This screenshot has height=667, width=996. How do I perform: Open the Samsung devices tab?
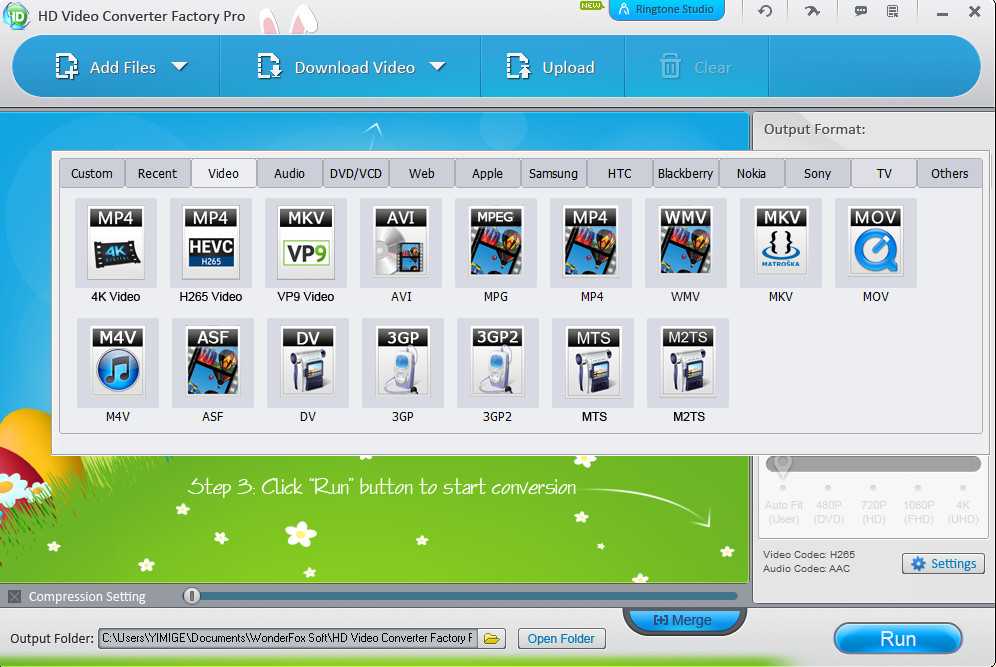coord(553,173)
